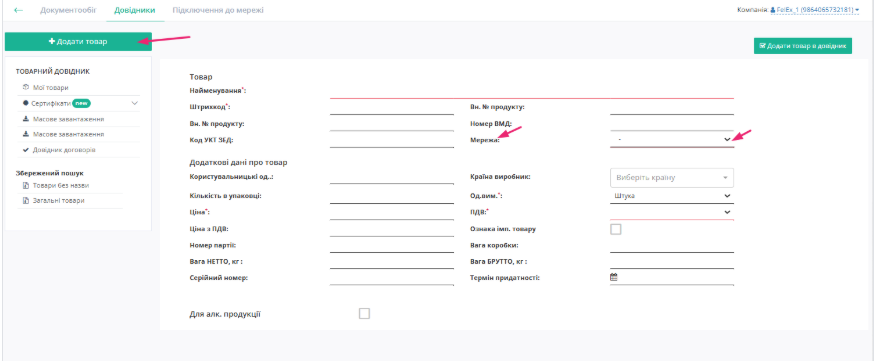
Task: Tick the Ознака імп. товару checkbox
Action: (x=616, y=229)
